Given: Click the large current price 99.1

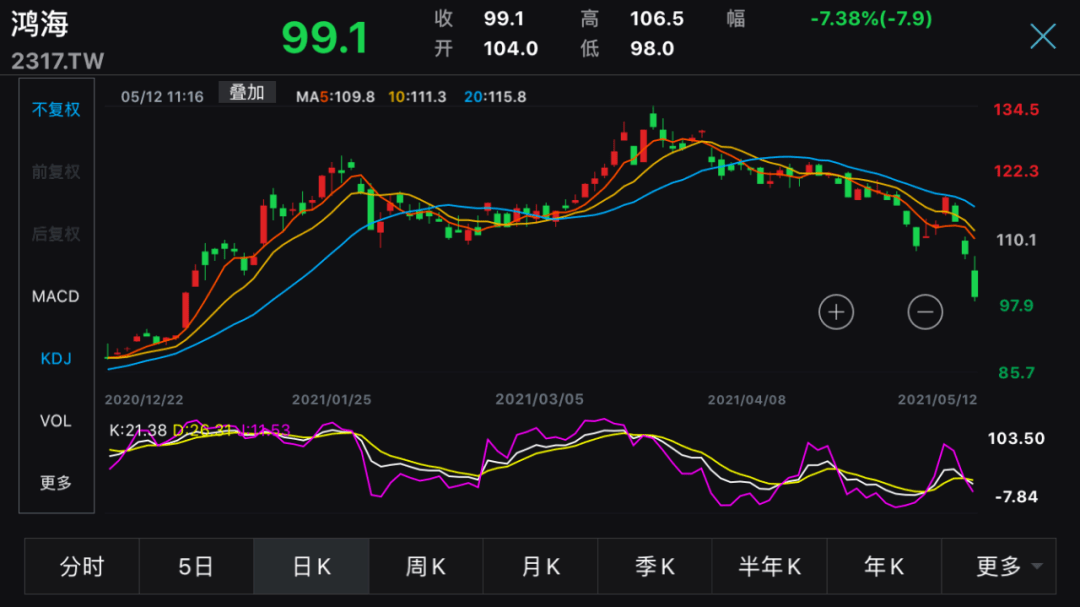Looking at the screenshot, I should (x=324, y=37).
